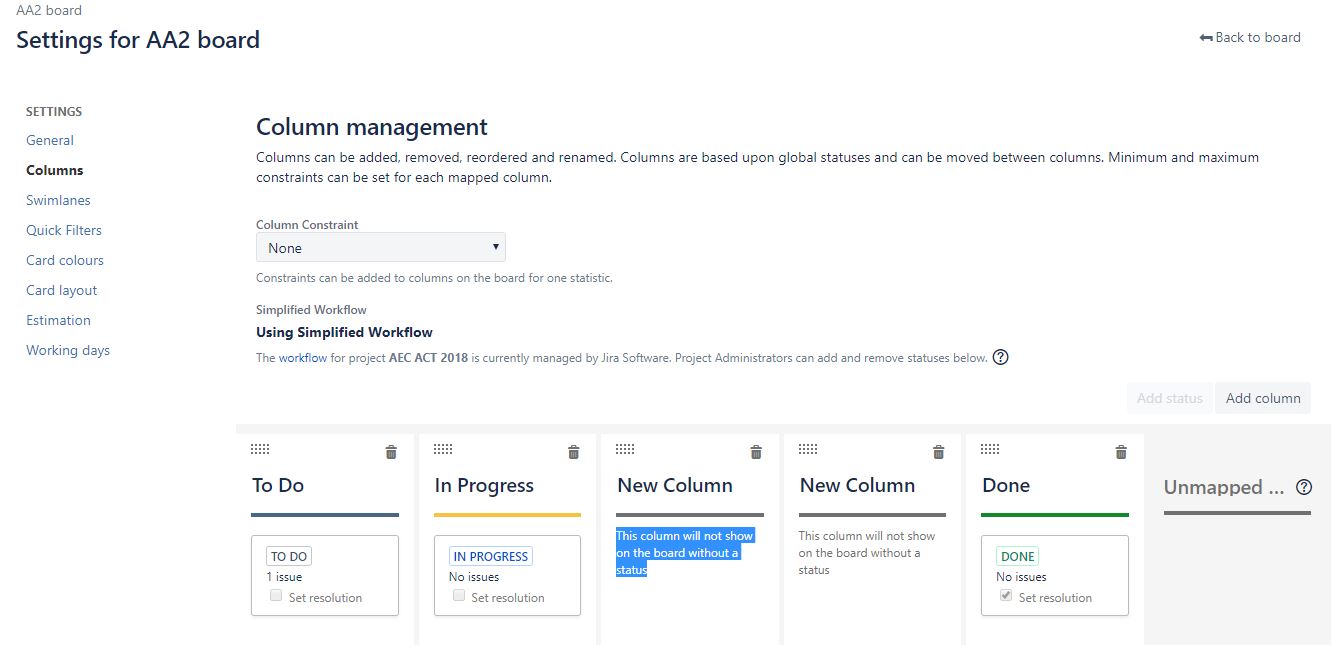
Task: Click the Add status button
Action: 1170,398
